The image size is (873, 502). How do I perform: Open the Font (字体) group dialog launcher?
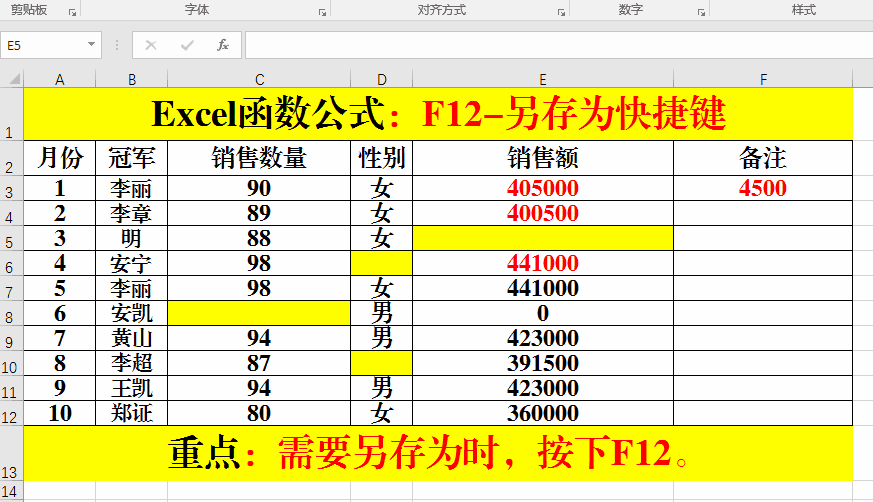322,12
